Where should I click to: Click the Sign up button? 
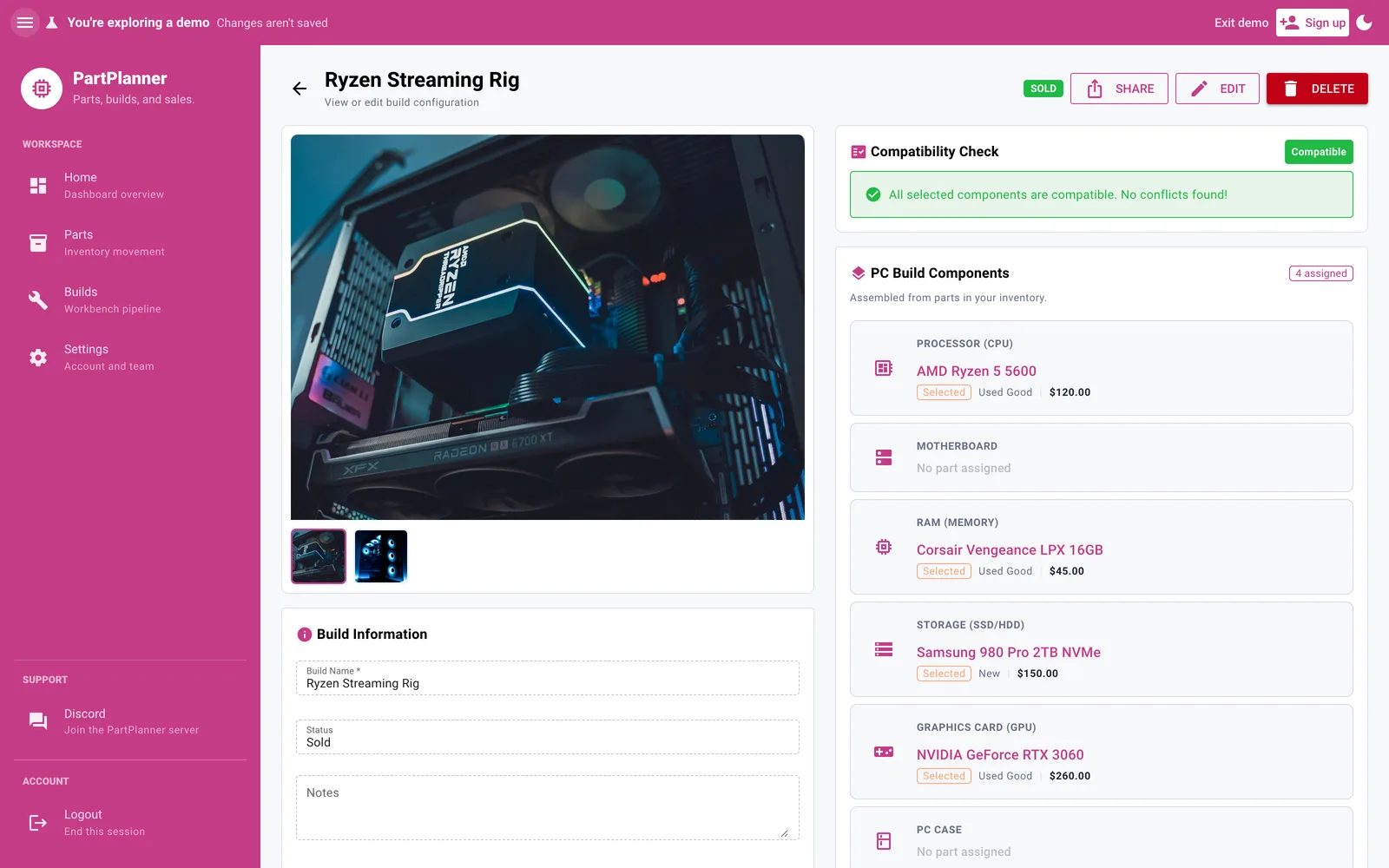pyautogui.click(x=1313, y=23)
